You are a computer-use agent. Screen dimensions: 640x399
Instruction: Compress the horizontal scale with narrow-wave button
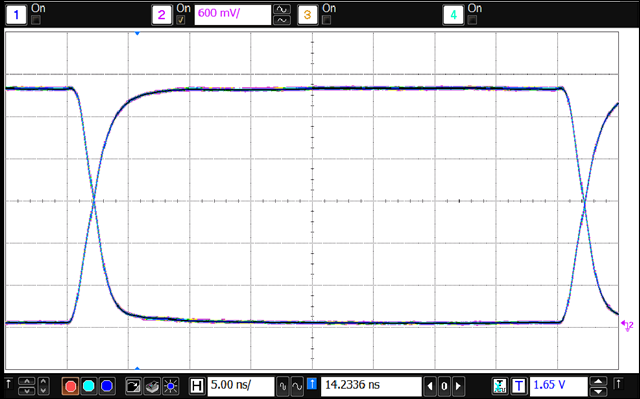pos(282,386)
